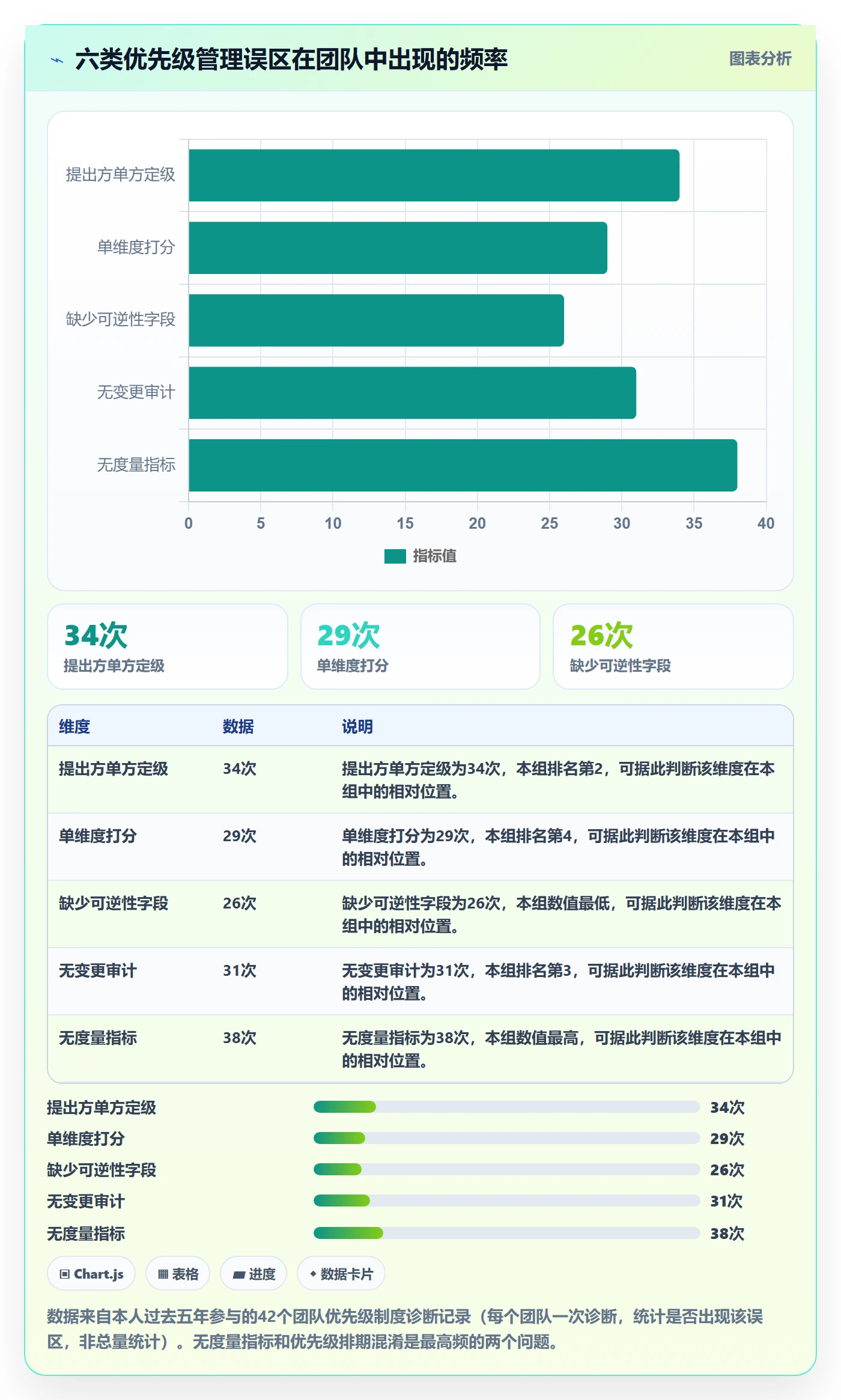Click the 图表分析 label in the header

(760, 59)
